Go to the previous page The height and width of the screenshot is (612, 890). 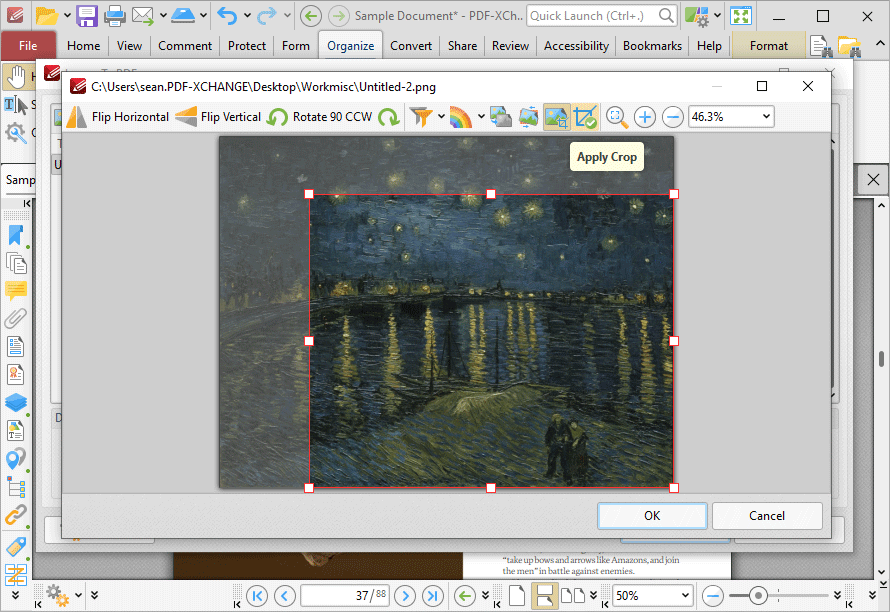click(x=284, y=596)
